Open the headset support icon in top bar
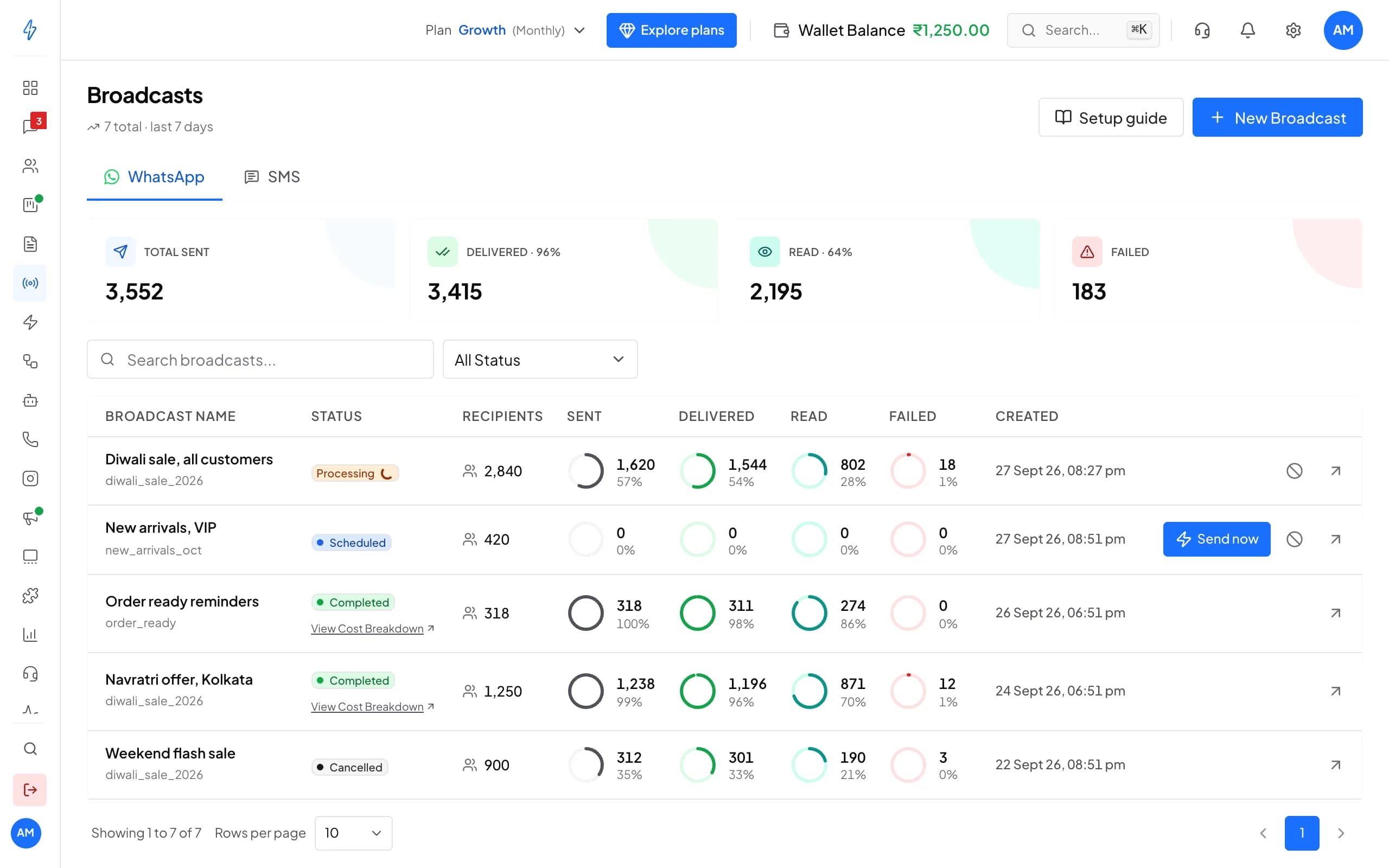The width and height of the screenshot is (1389, 868). pos(1202,30)
